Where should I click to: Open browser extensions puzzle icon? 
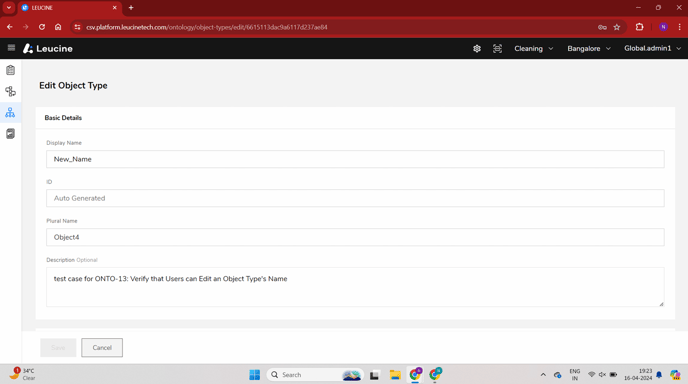tap(640, 27)
